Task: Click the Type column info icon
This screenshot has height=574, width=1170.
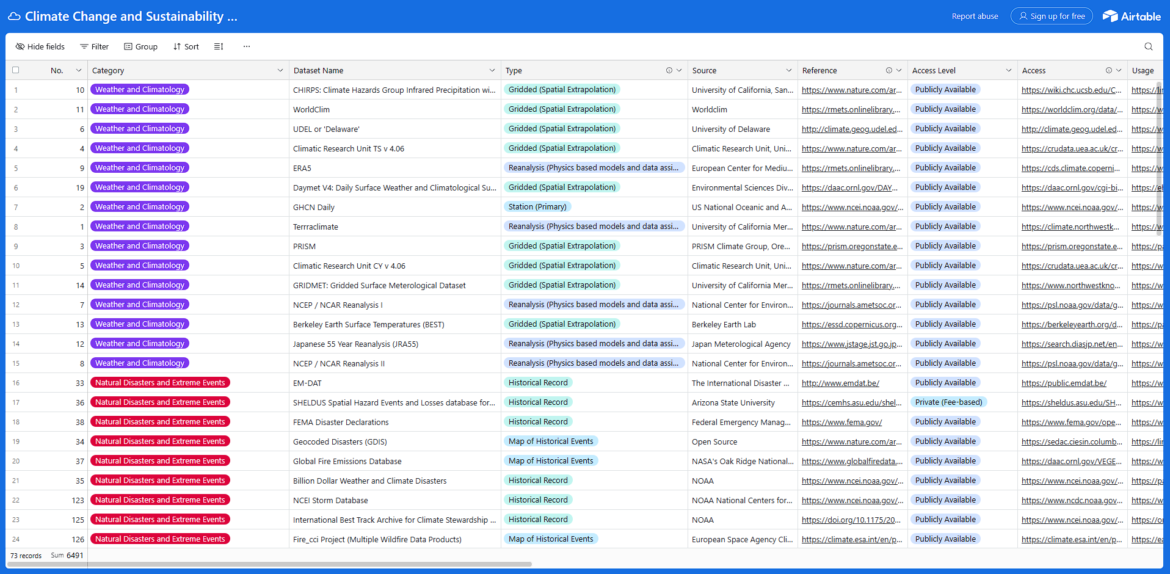Action: 669,70
